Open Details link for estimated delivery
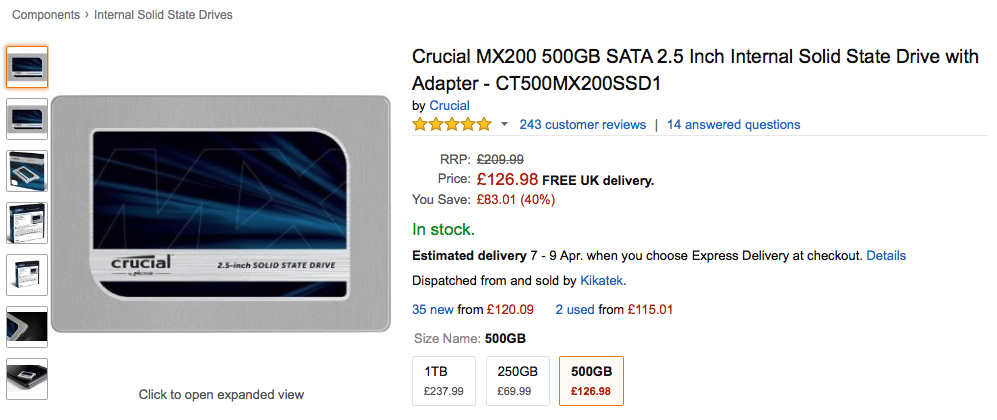The width and height of the screenshot is (997, 420). coord(886,256)
